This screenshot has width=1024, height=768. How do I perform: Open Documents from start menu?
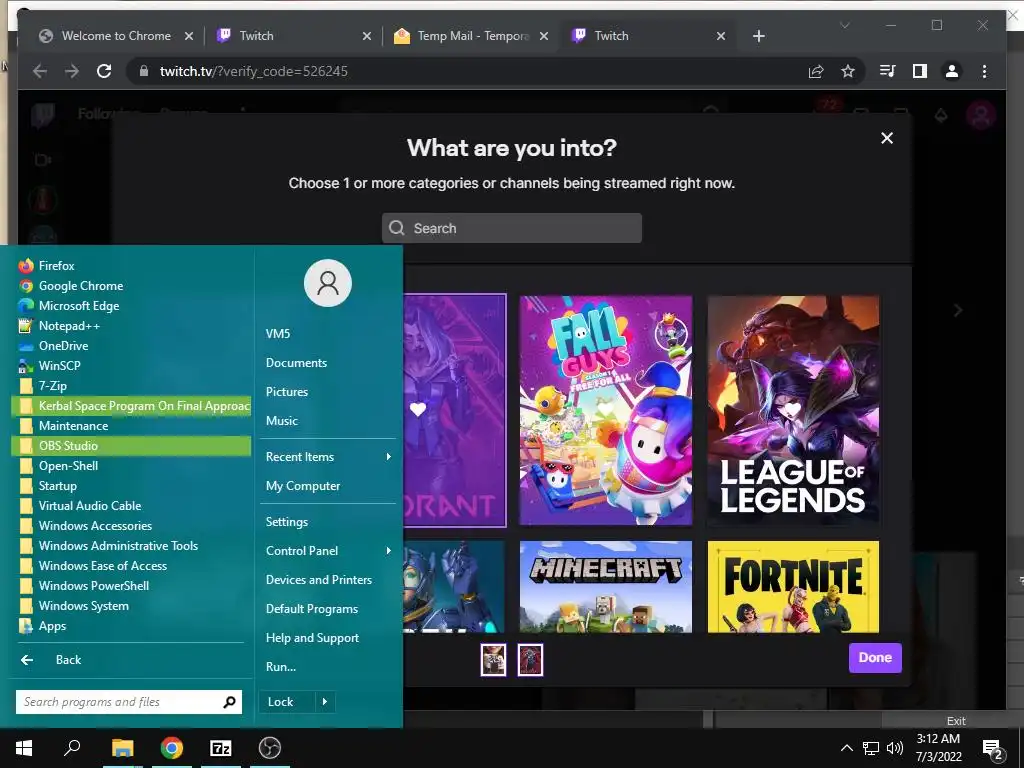pos(296,363)
